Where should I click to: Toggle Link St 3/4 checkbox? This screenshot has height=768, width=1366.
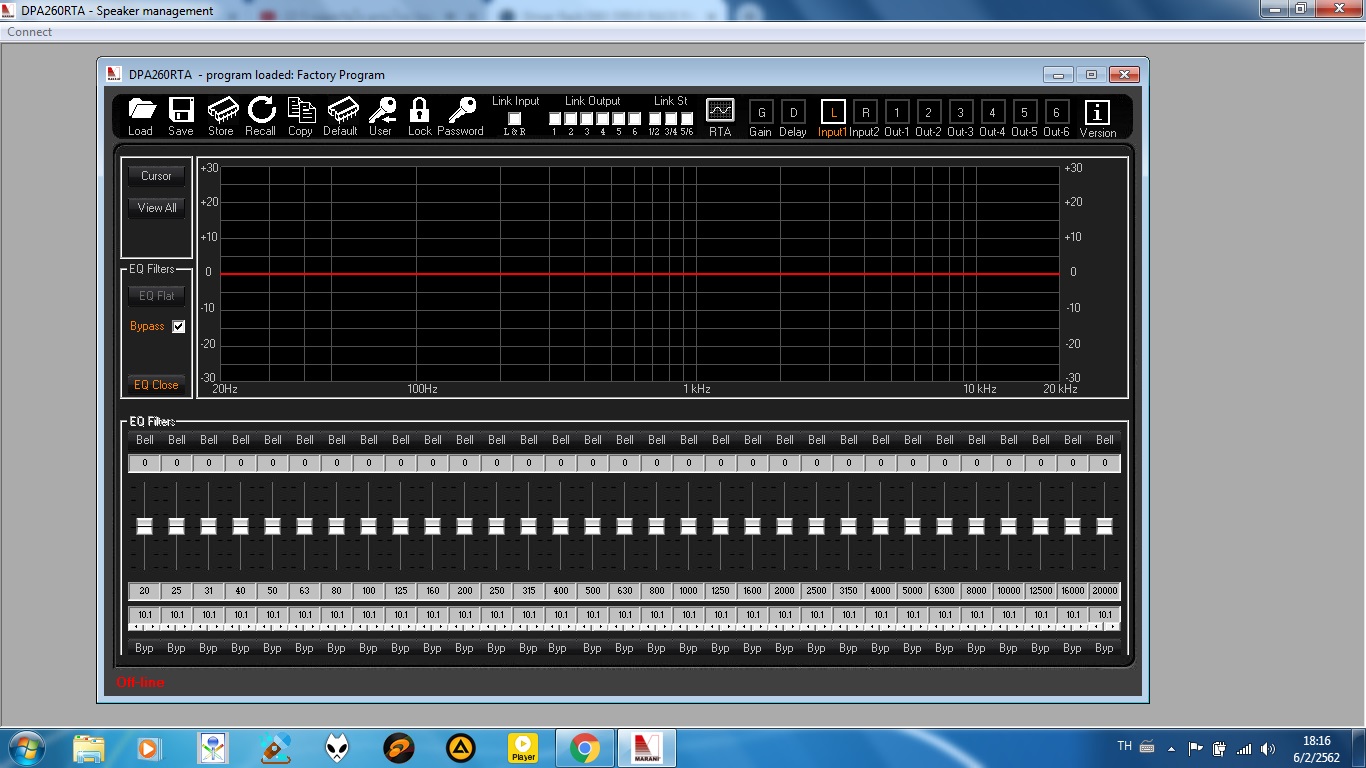tap(671, 119)
